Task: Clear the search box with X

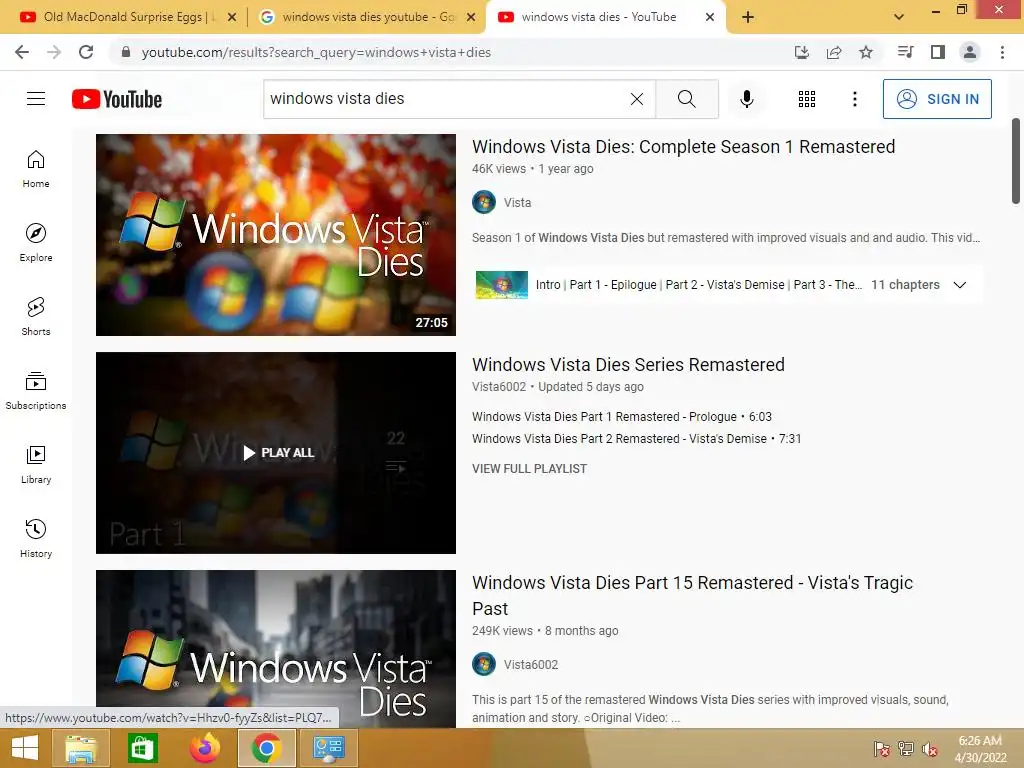Action: pos(637,99)
